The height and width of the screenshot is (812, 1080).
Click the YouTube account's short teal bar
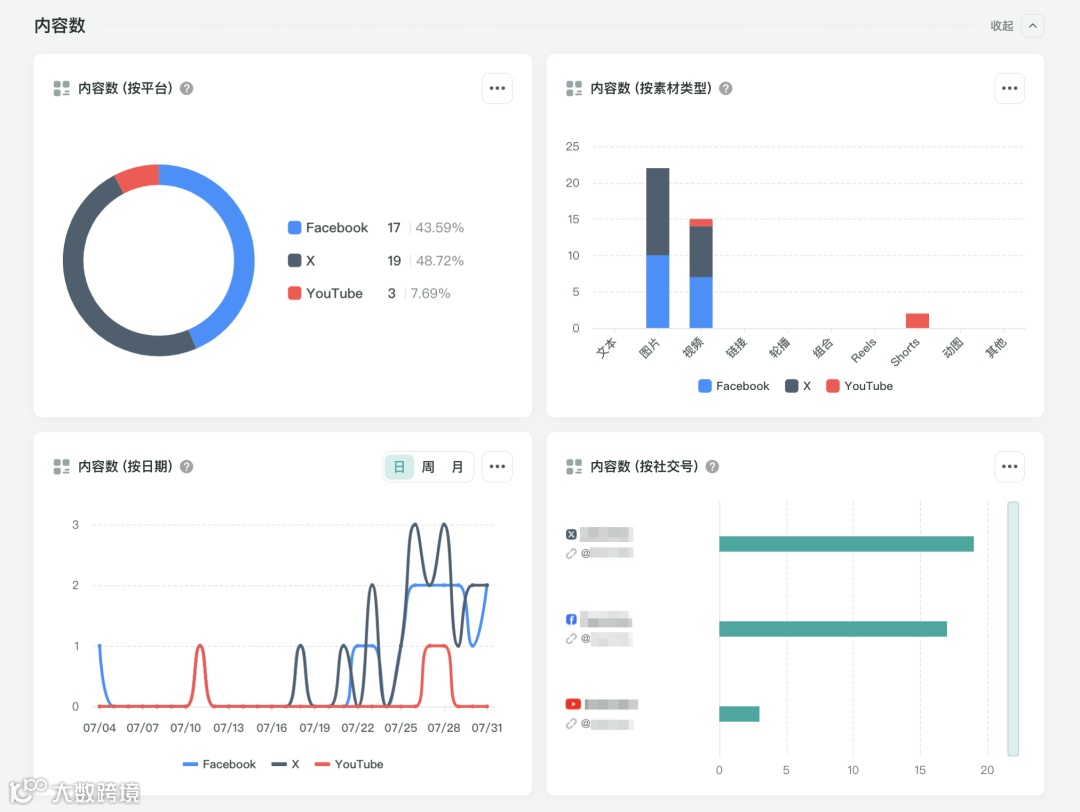click(x=739, y=714)
